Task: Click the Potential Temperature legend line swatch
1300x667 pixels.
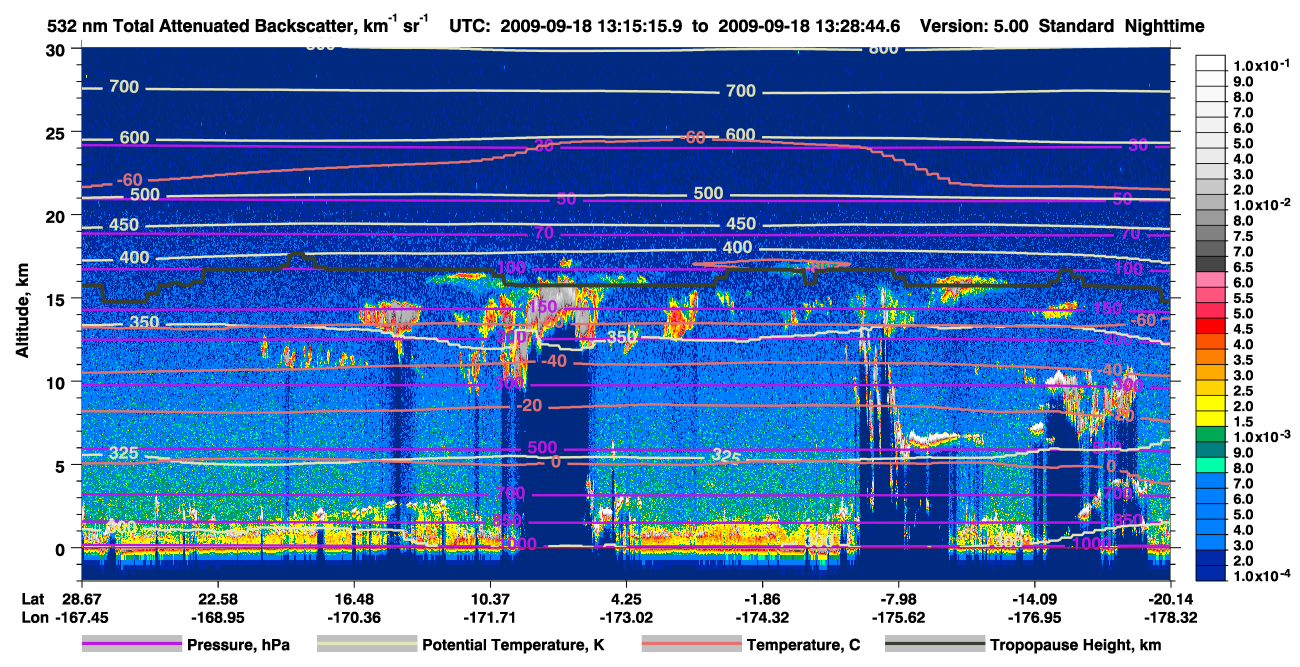Action: pos(367,645)
